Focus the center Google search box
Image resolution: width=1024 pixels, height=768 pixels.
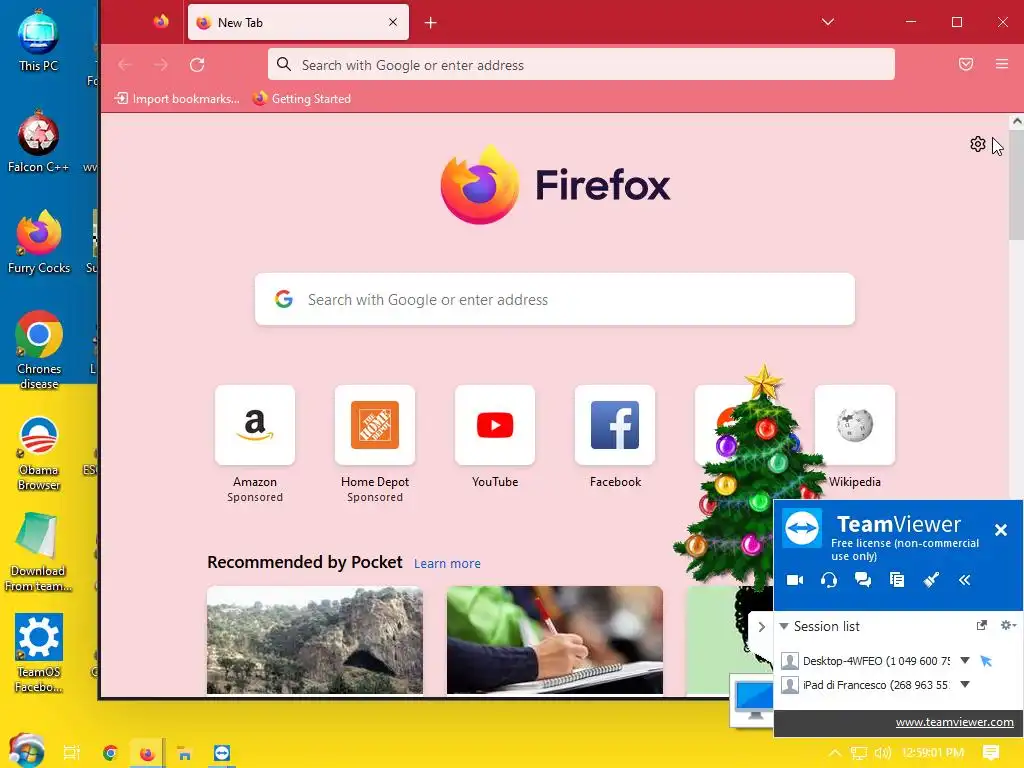554,299
